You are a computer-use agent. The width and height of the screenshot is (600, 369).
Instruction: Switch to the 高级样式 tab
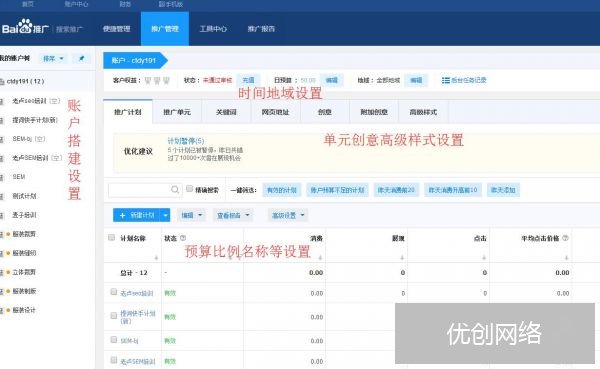tap(423, 112)
